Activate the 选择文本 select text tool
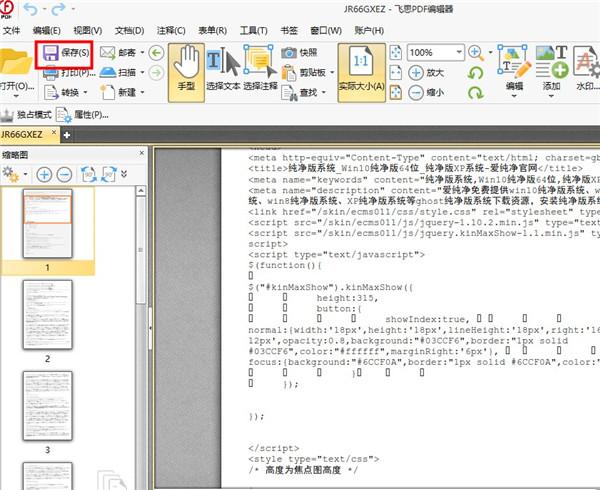The width and height of the screenshot is (600, 490). 221,72
